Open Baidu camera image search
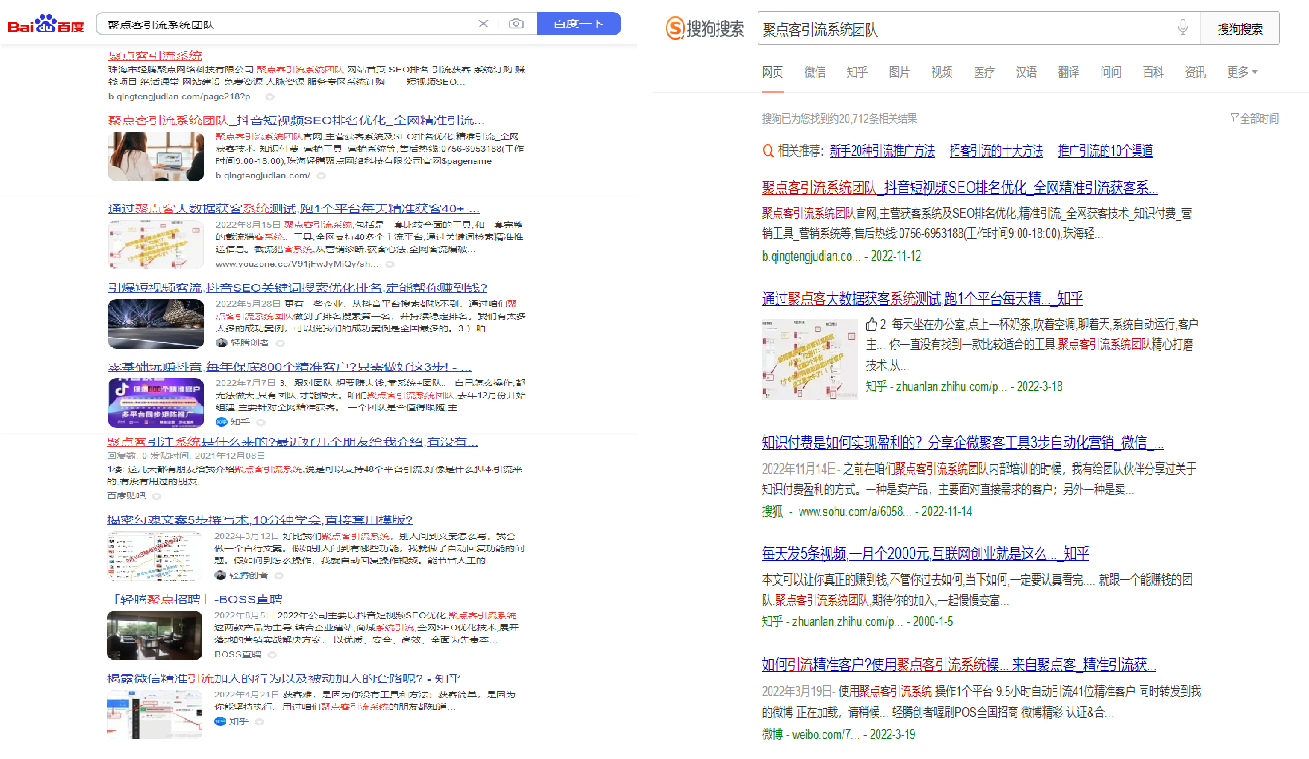This screenshot has width=1309, height=759. click(516, 23)
